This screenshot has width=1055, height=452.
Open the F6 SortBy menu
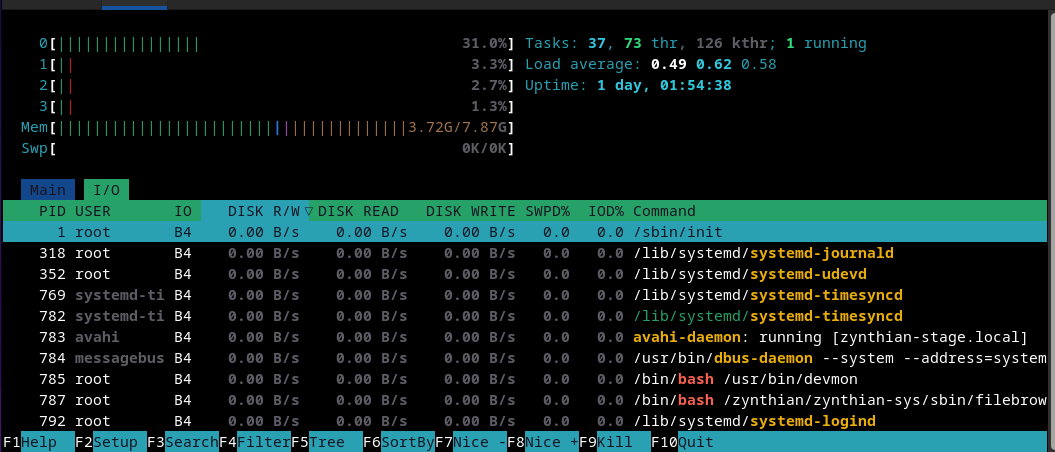407,442
